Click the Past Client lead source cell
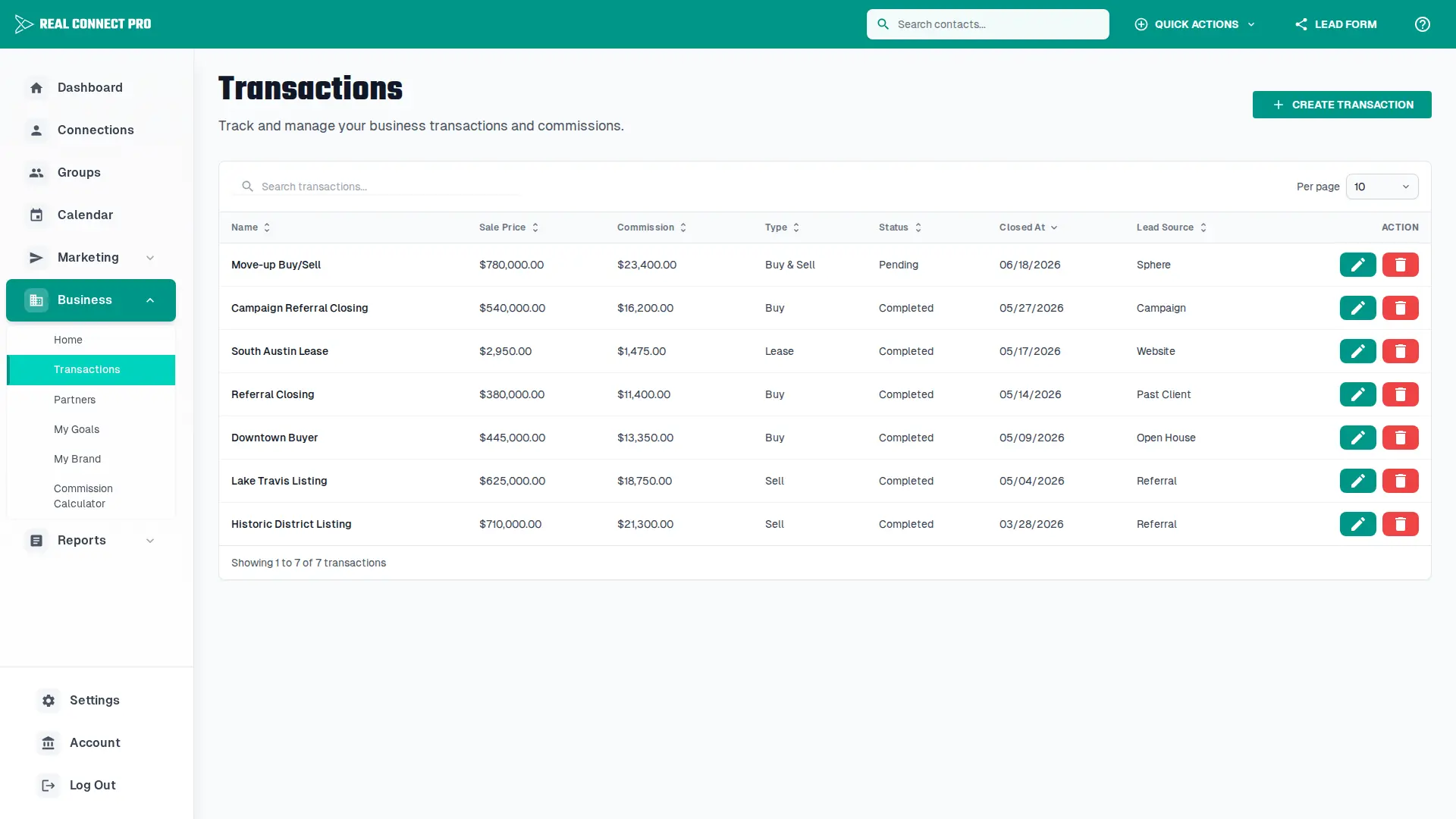Screen dimensions: 1456x819 click(1163, 394)
